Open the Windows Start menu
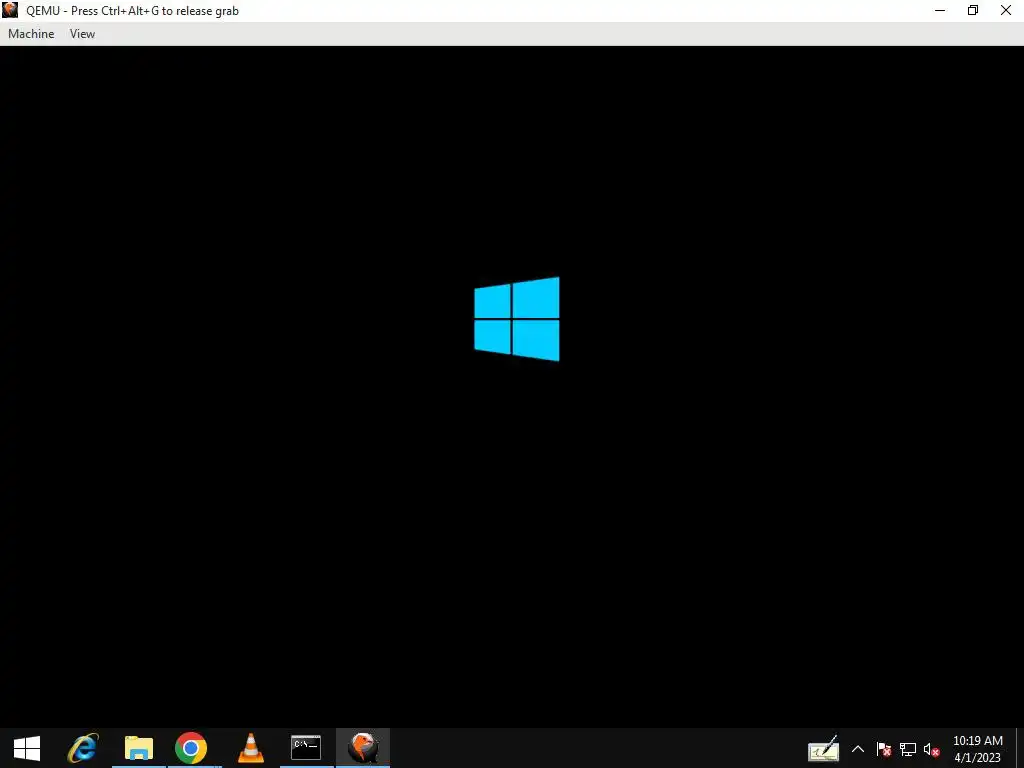Screen dimensions: 1024x768 click(27, 748)
